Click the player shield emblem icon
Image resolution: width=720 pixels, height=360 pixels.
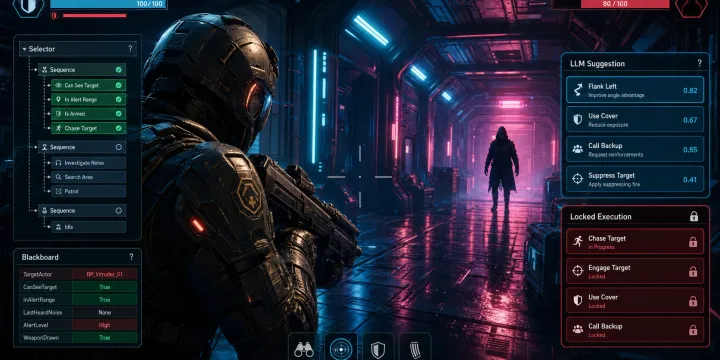point(29,6)
